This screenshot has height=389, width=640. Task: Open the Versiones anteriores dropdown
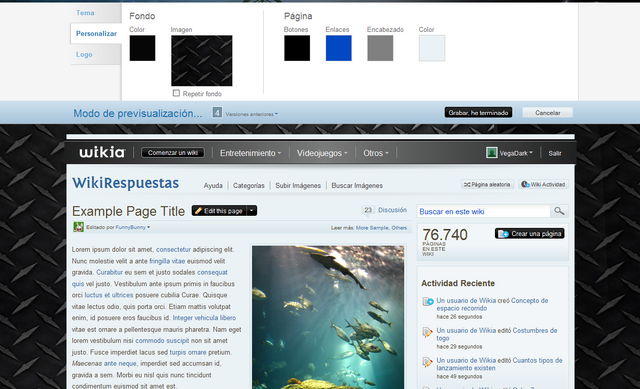[x=251, y=114]
